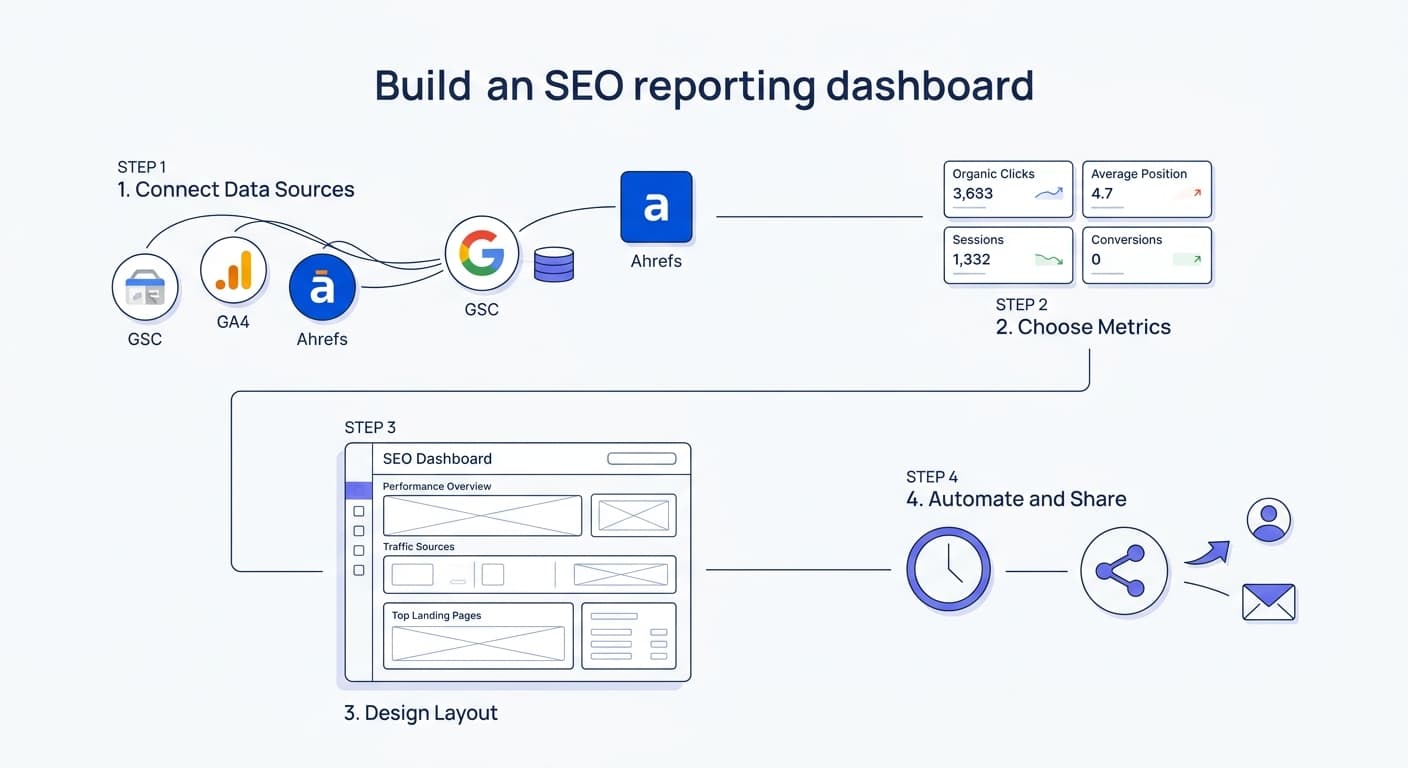1408x768 pixels.
Task: Click the GA4 label text
Action: (x=233, y=323)
